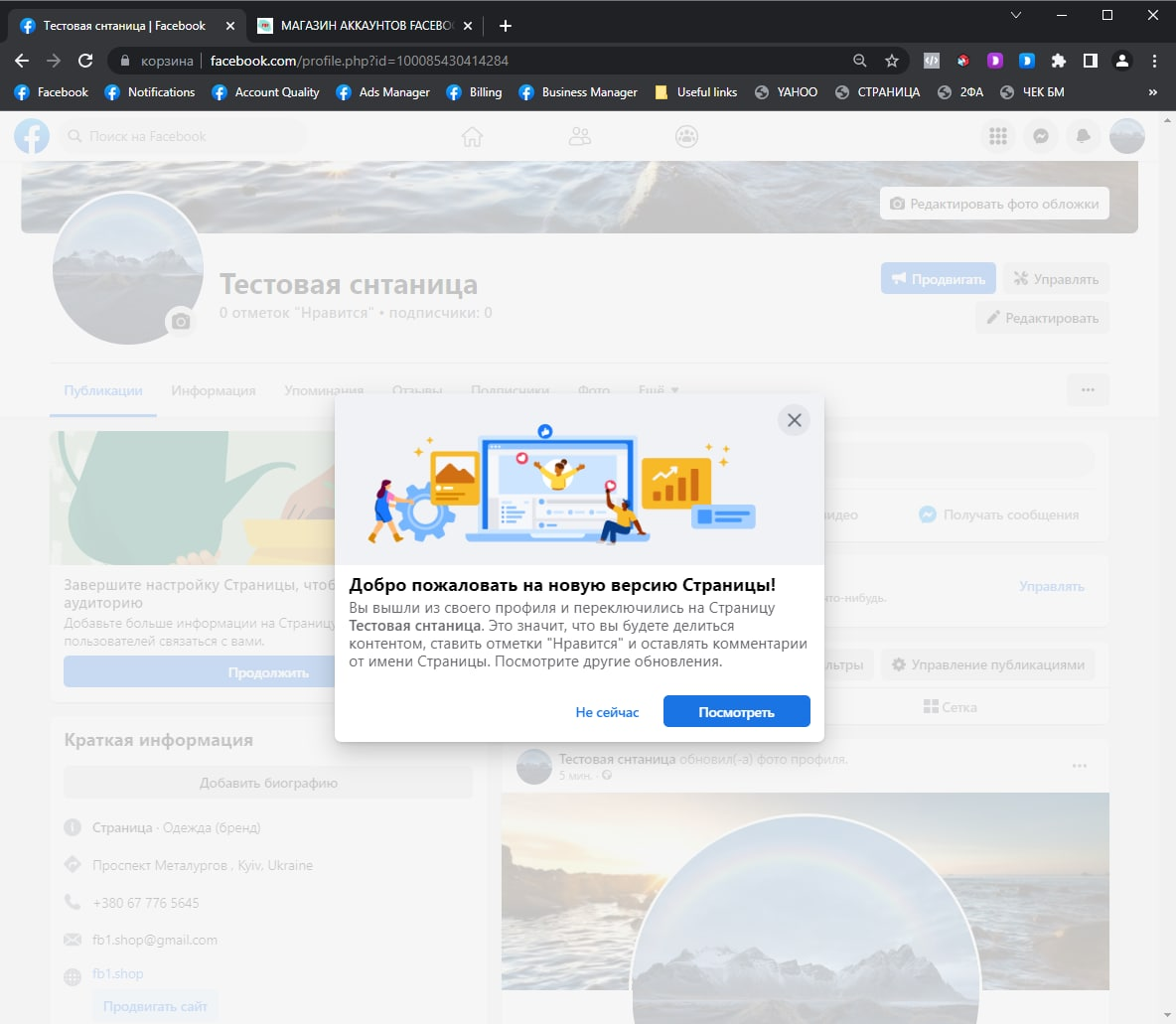Open the СТРАНИЦА bookmark
The image size is (1176, 1024).
877,92
